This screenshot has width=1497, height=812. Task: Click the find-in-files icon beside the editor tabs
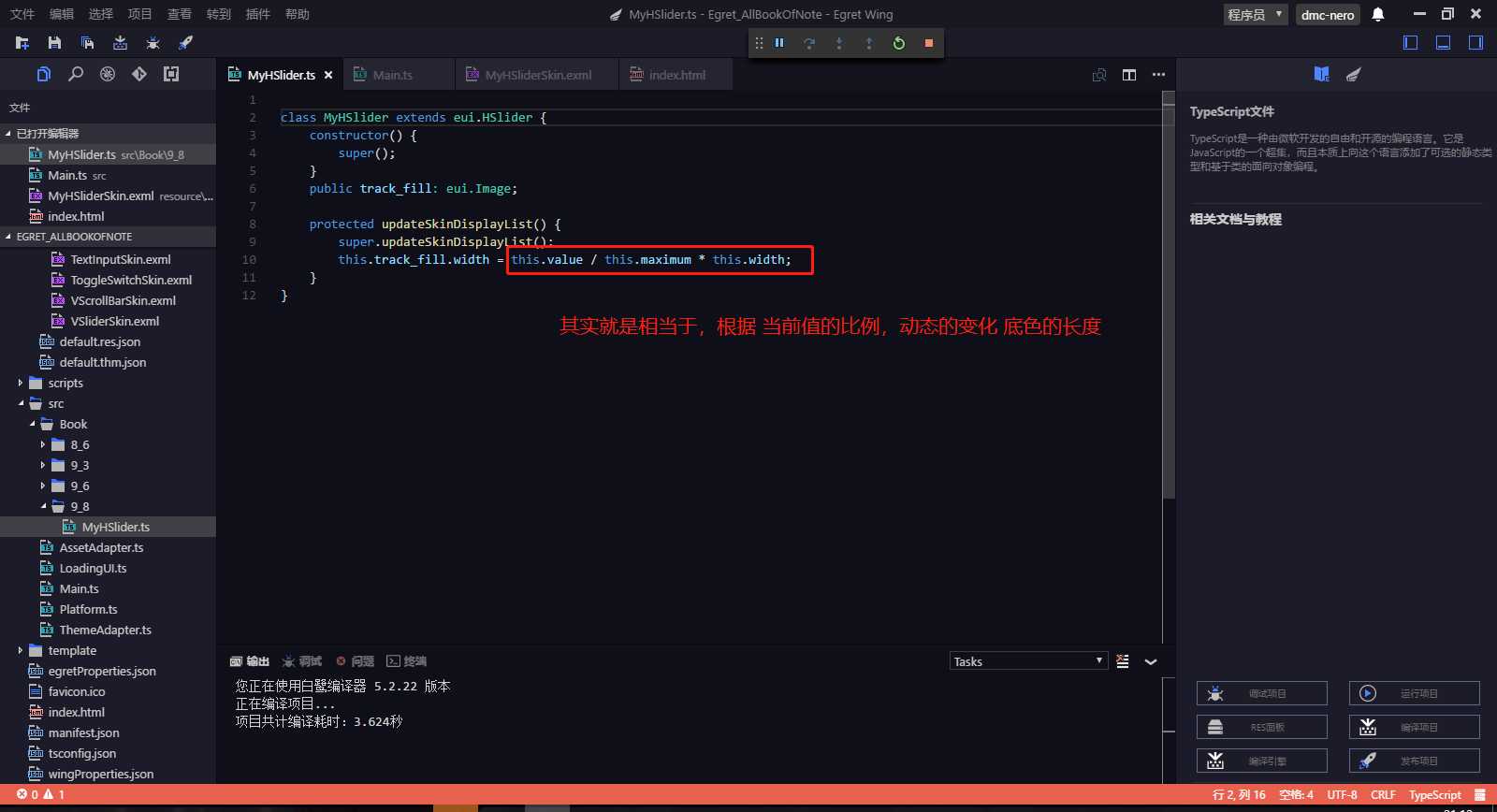coord(1099,75)
